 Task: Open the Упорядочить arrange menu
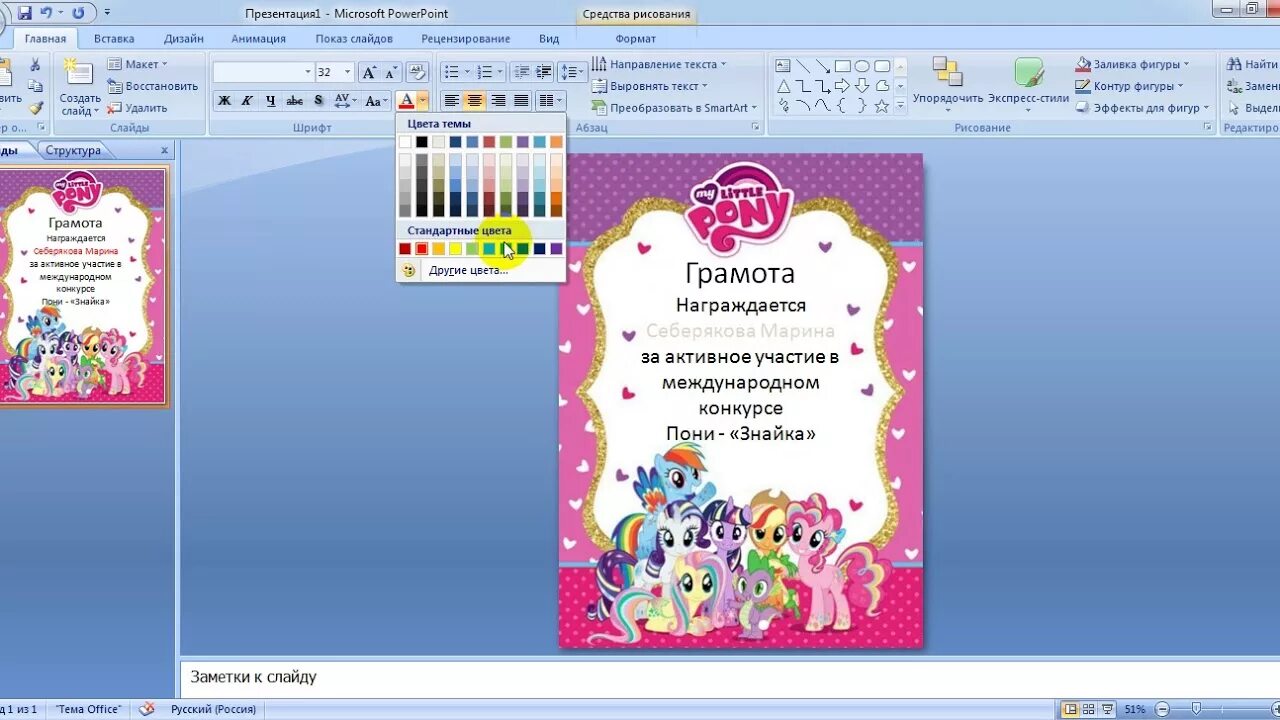click(x=948, y=84)
